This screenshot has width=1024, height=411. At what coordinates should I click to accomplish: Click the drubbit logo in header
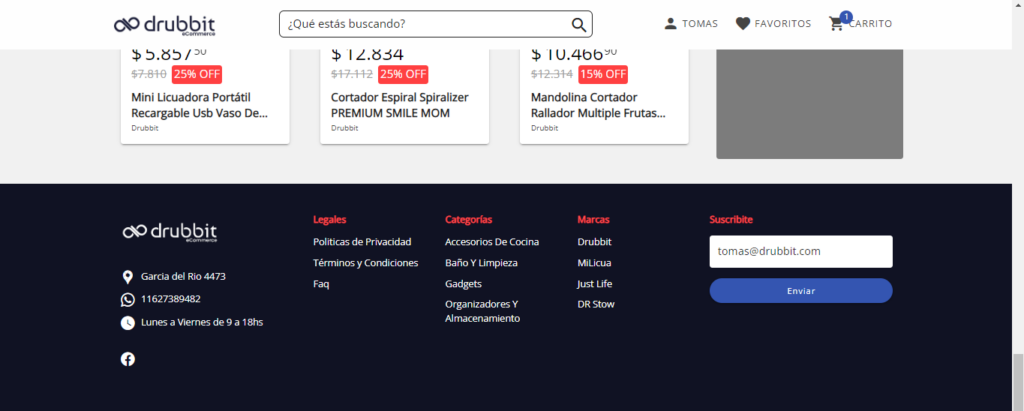pos(164,24)
